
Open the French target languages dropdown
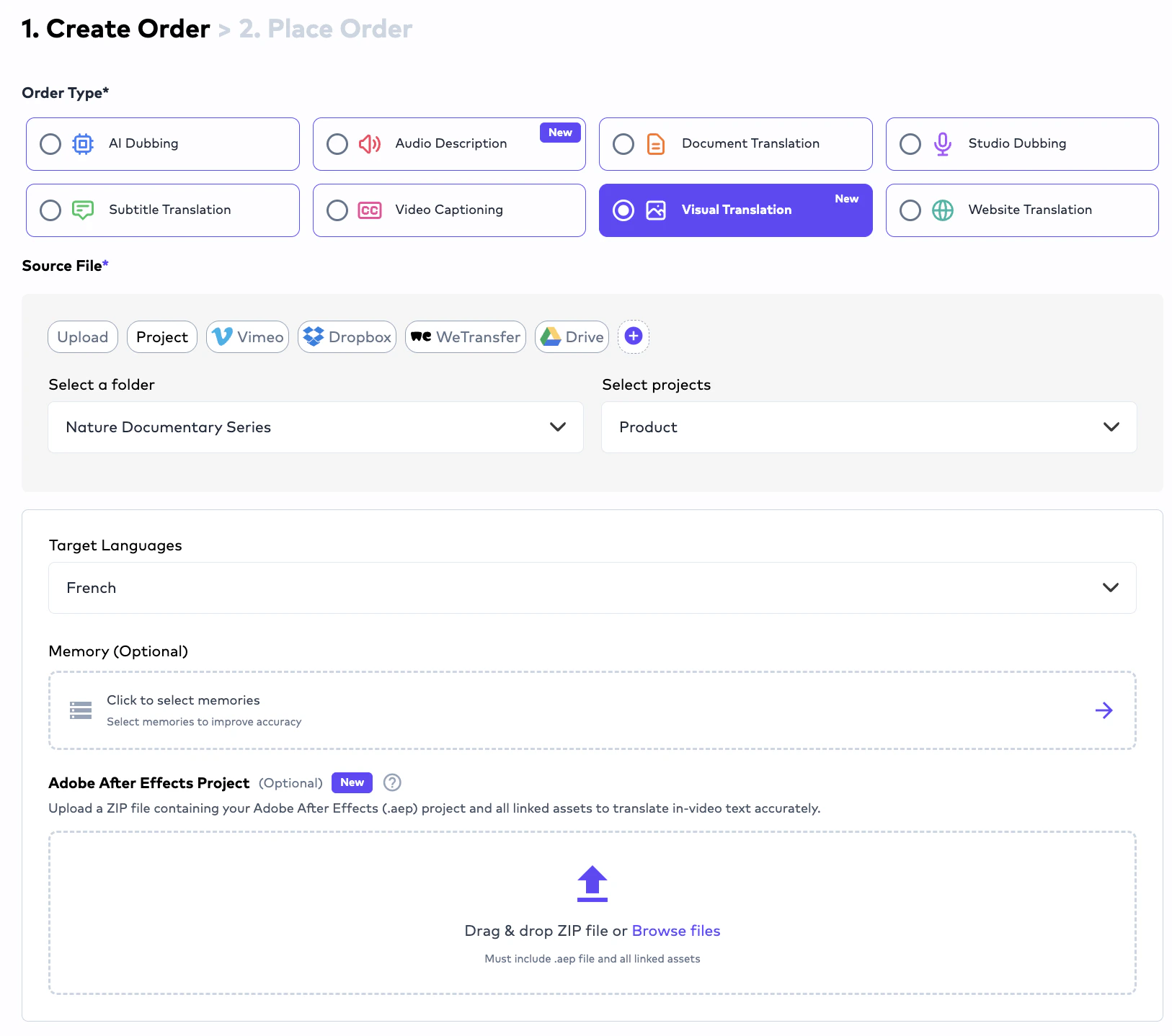(592, 588)
